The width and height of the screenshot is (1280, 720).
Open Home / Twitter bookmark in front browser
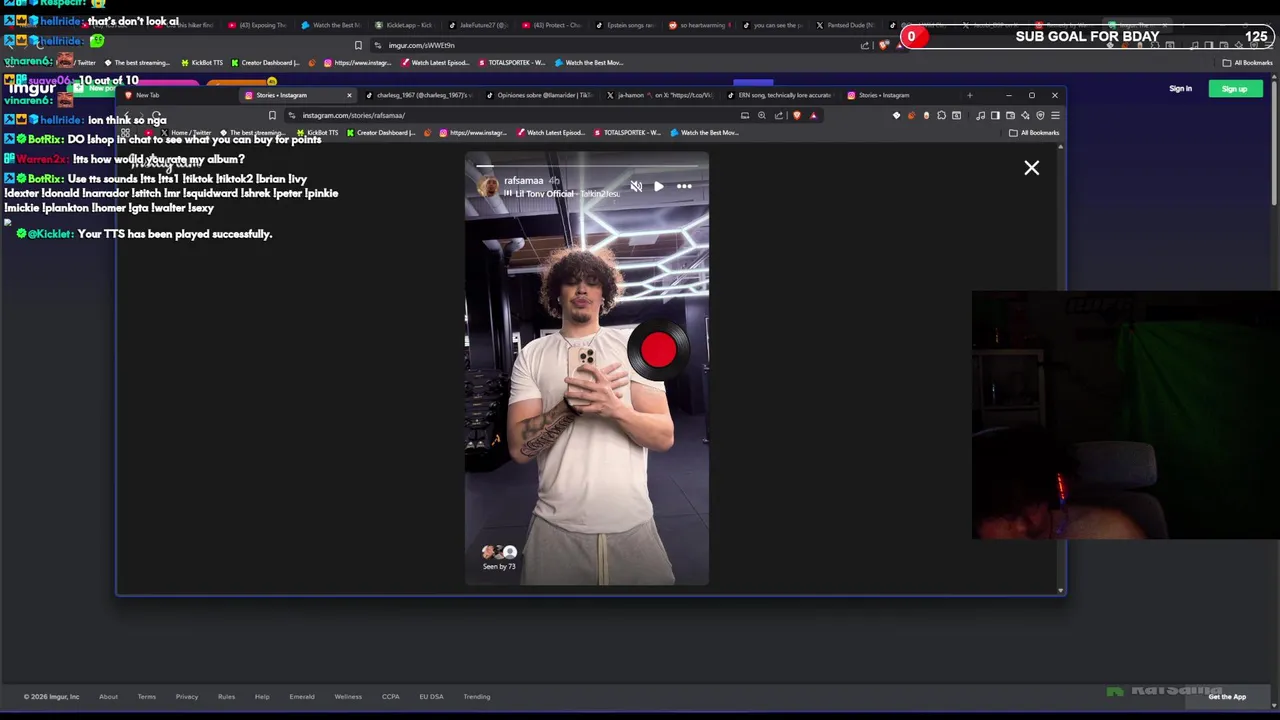(187, 132)
